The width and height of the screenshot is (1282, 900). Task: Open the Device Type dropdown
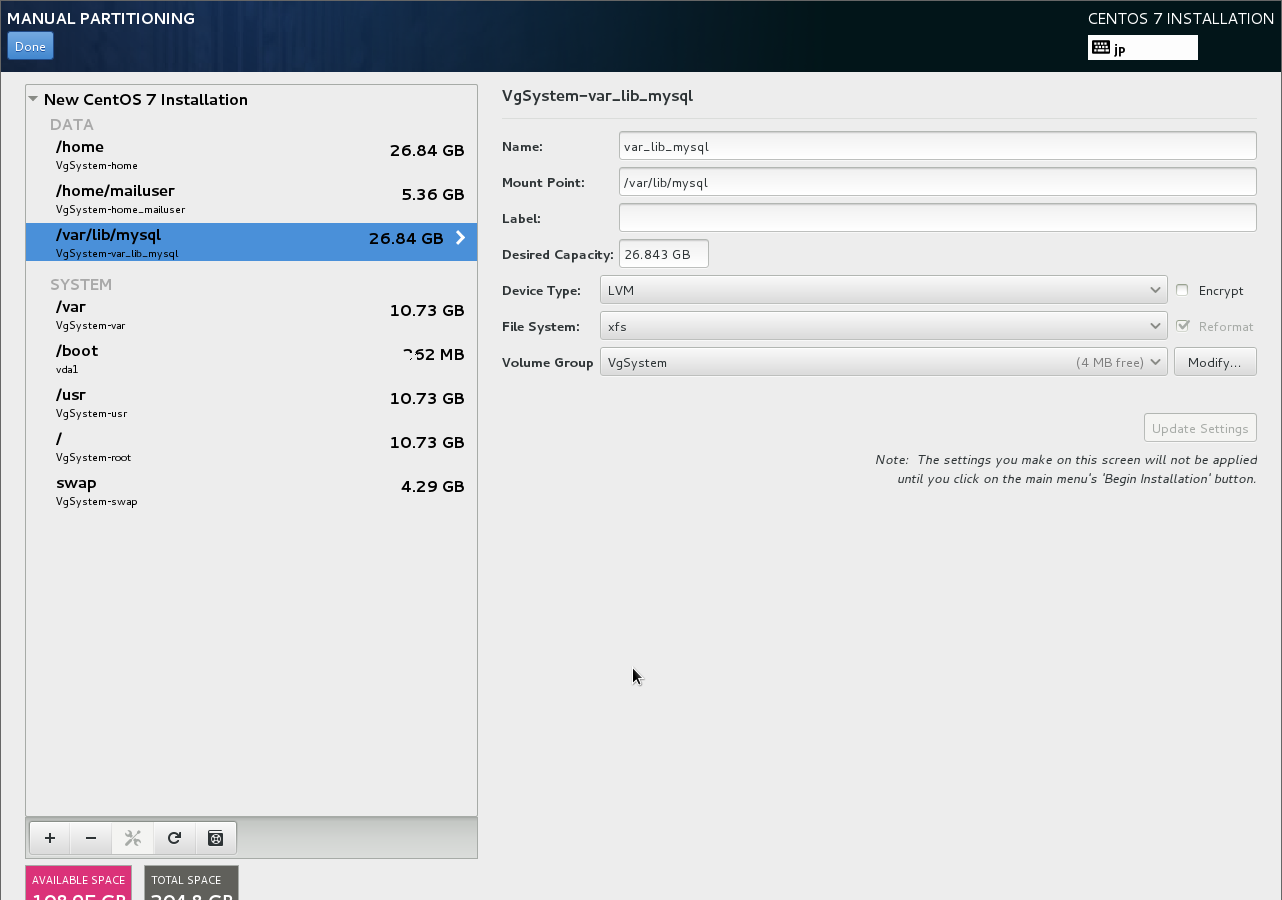pos(883,290)
